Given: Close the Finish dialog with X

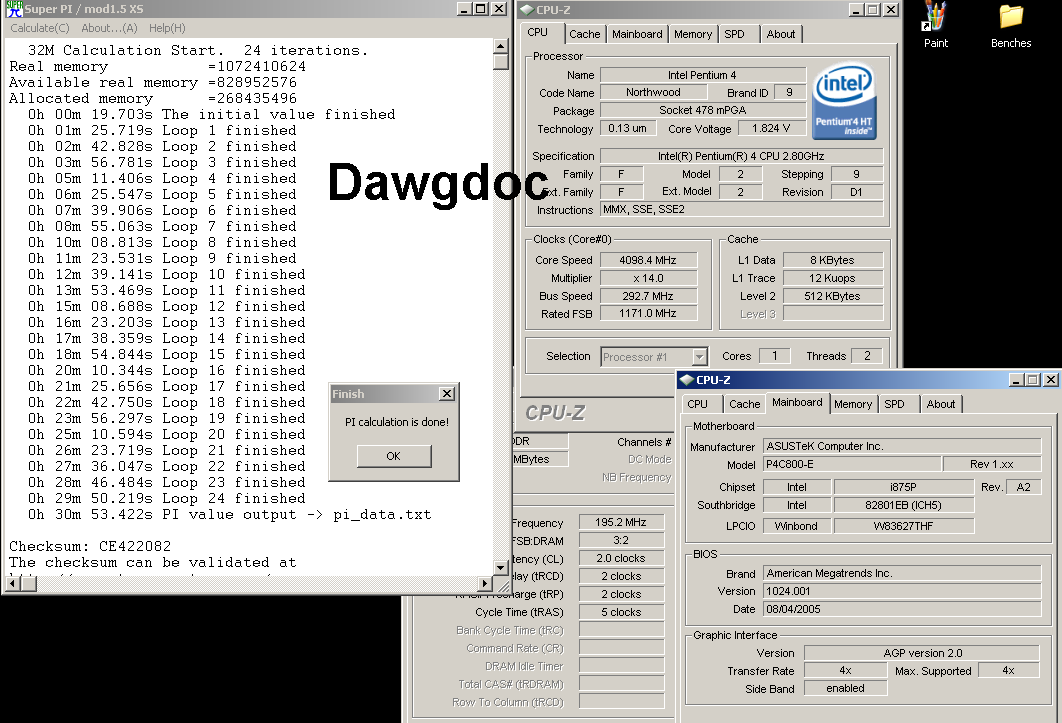Looking at the screenshot, I should click(x=447, y=394).
